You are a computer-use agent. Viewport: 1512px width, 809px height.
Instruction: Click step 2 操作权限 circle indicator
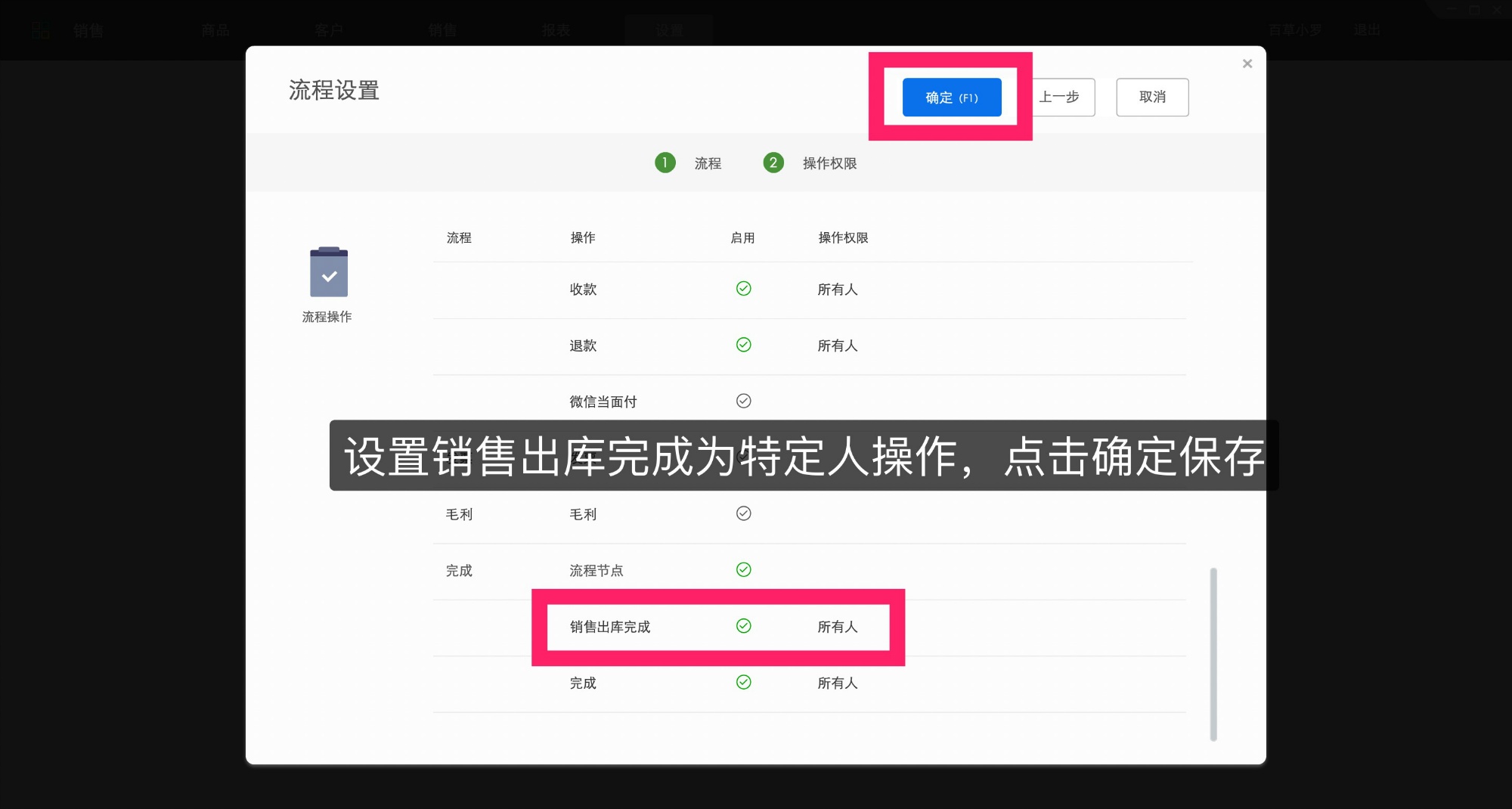pos(773,163)
